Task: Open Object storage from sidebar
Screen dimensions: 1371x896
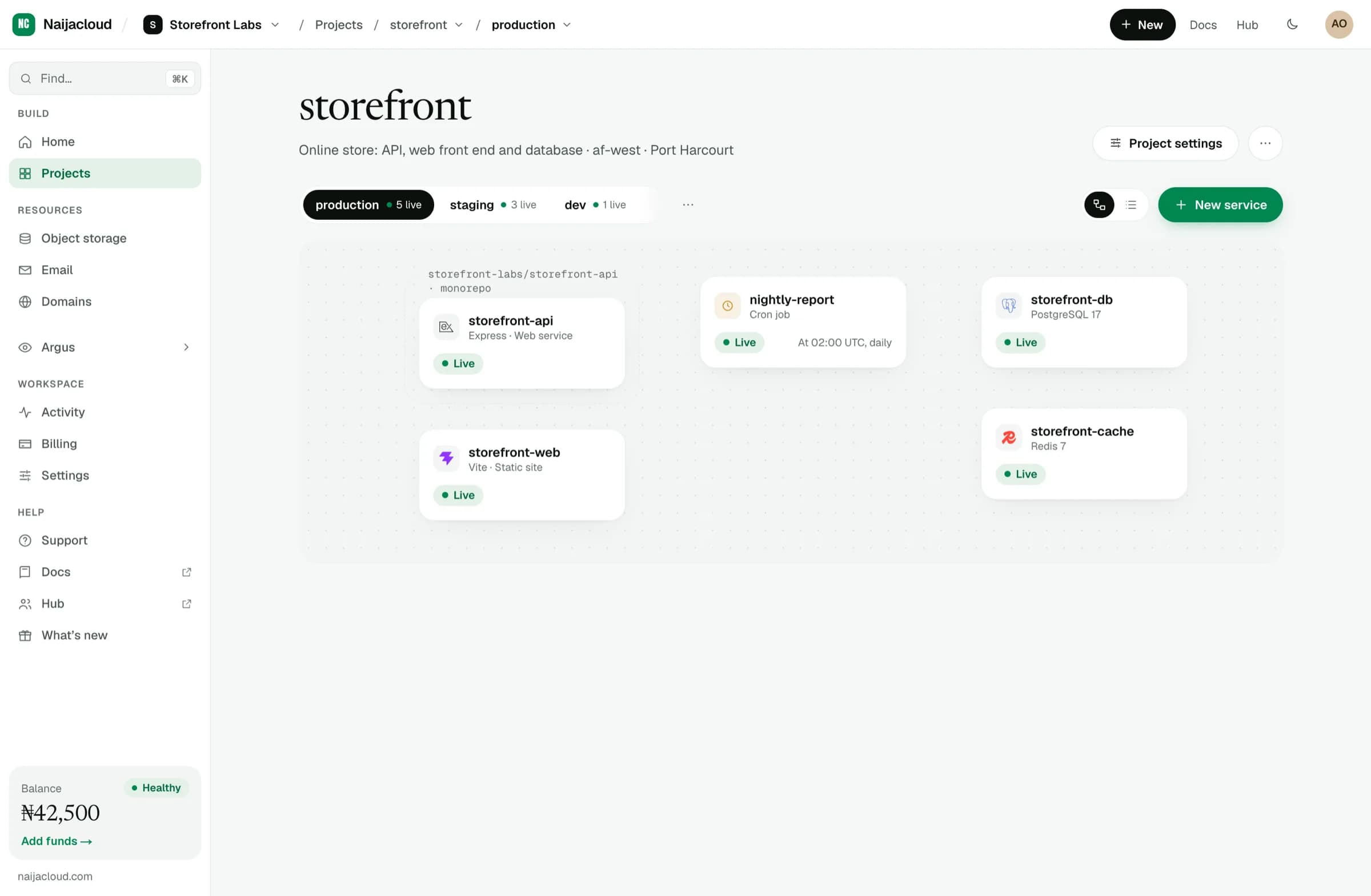Action: click(105, 238)
